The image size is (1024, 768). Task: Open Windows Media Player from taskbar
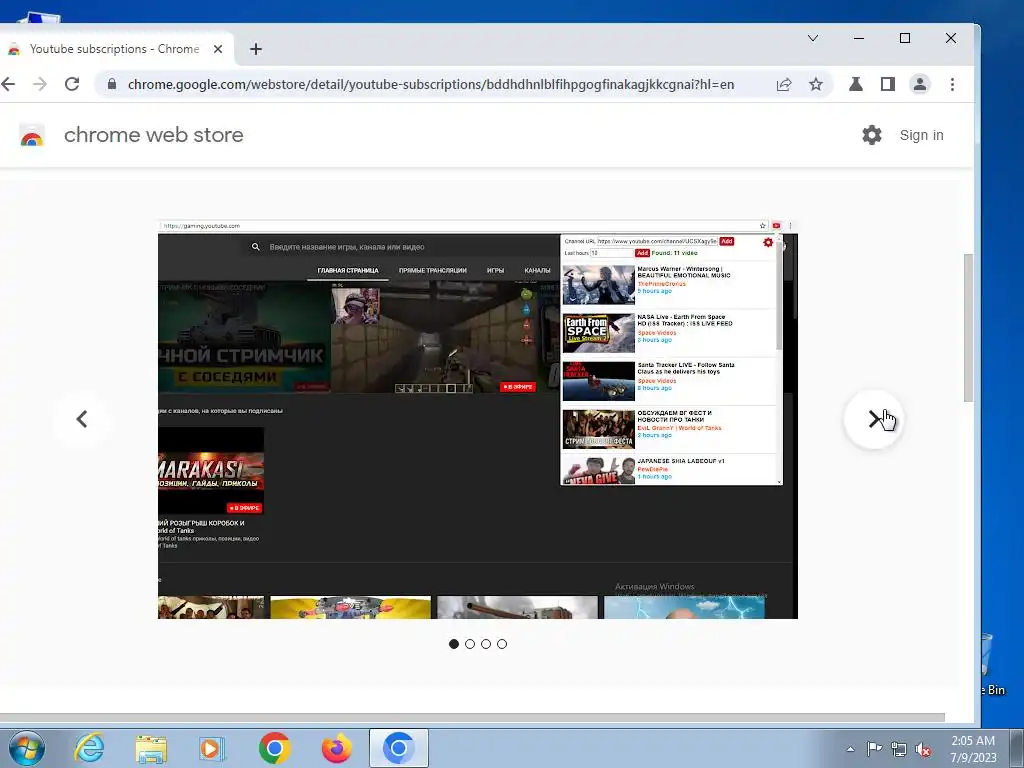[211, 748]
